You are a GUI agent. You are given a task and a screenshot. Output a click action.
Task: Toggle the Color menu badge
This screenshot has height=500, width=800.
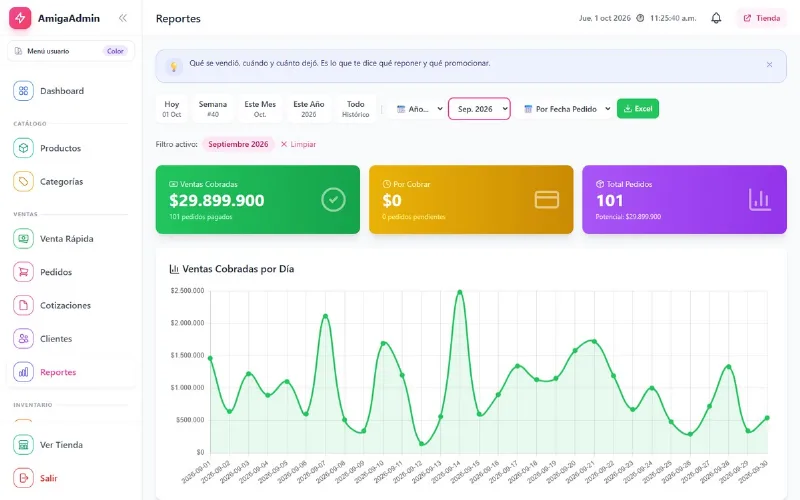115,51
